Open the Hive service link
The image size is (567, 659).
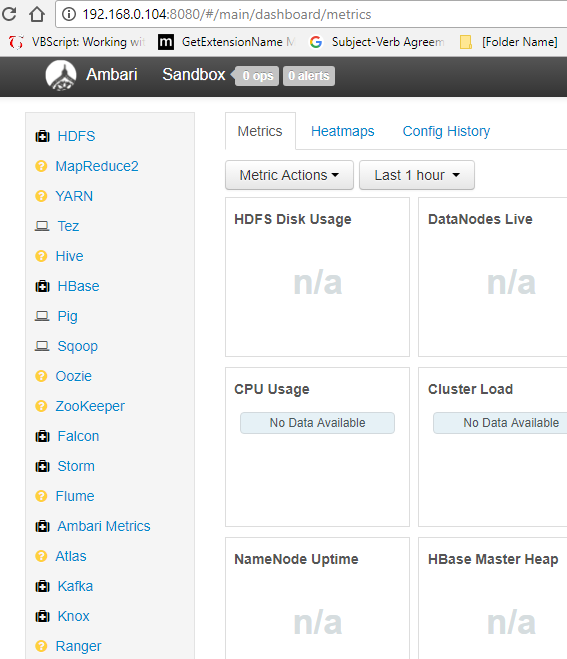(69, 256)
